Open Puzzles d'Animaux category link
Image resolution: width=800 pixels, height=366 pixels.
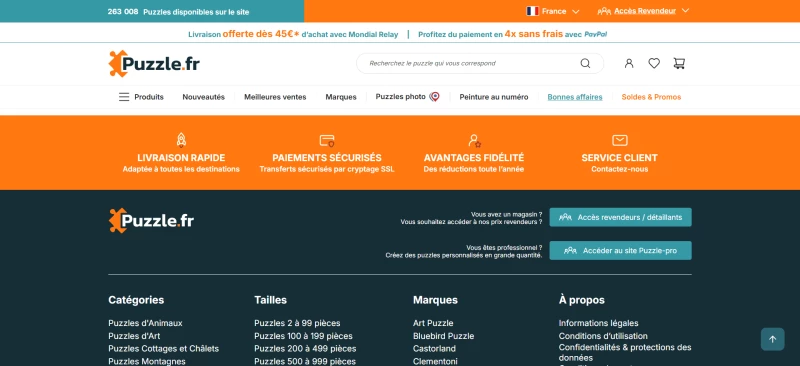coord(145,323)
